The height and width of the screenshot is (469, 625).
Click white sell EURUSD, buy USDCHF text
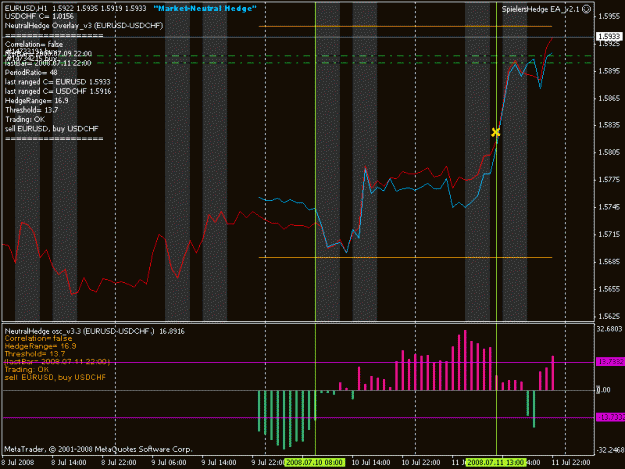(x=51, y=129)
